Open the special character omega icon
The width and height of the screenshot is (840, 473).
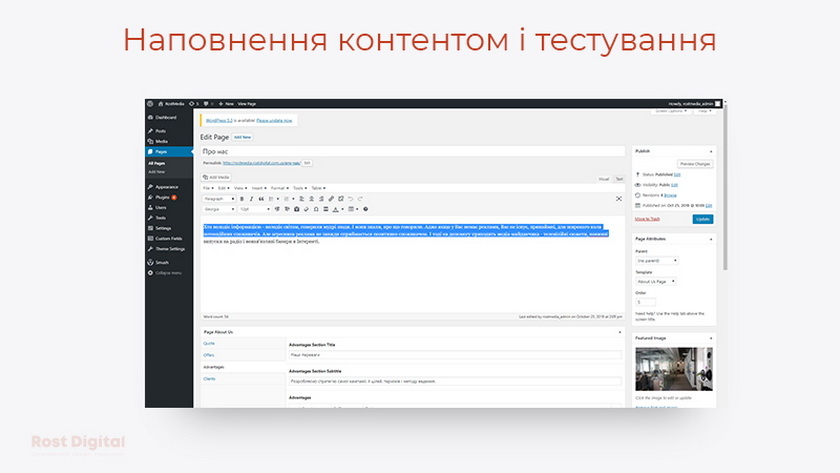(316, 209)
